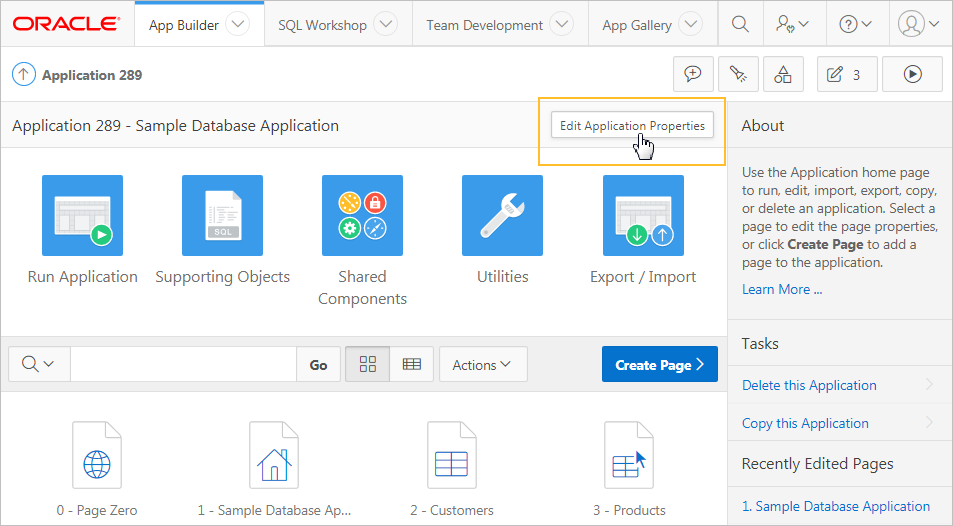Open the Team Development tab
The image size is (953, 526).
click(484, 25)
